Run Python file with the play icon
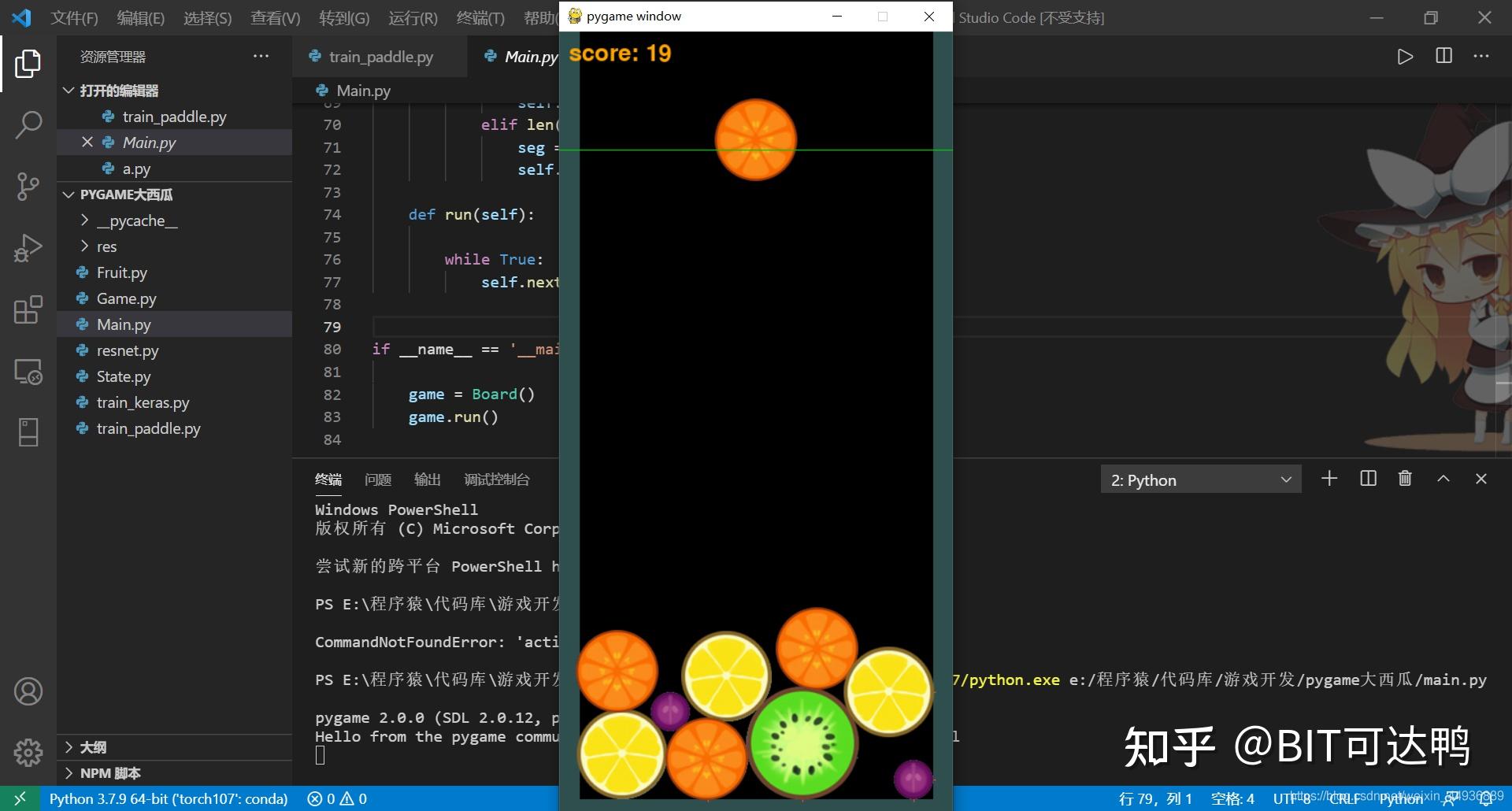 tap(1405, 57)
